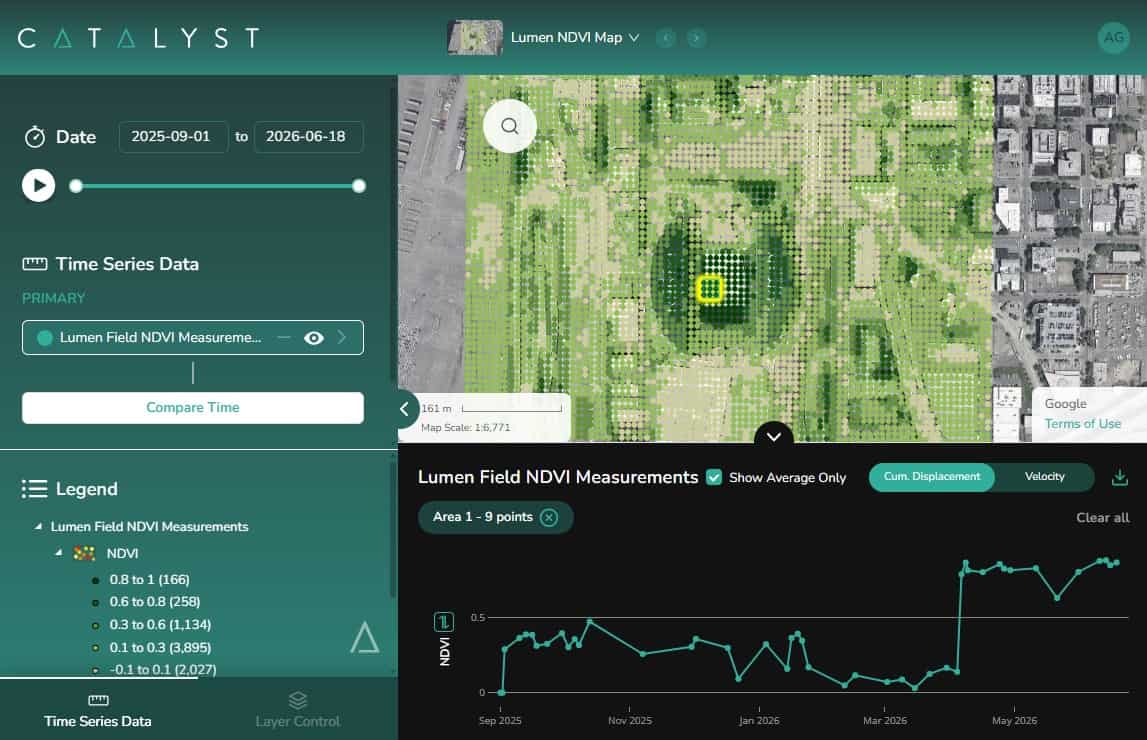Click the minus icon on the Lumen Field layer
Viewport: 1147px width, 740px height.
pos(284,337)
